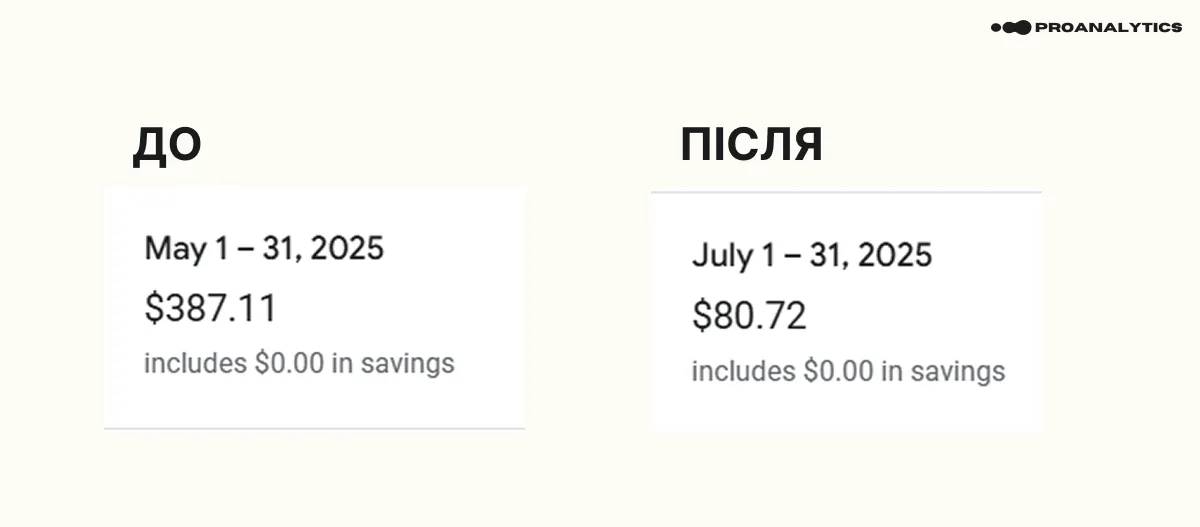Image resolution: width=1200 pixels, height=527 pixels.
Task: Click the May 1 – 31, 2025 date range
Action: point(264,248)
